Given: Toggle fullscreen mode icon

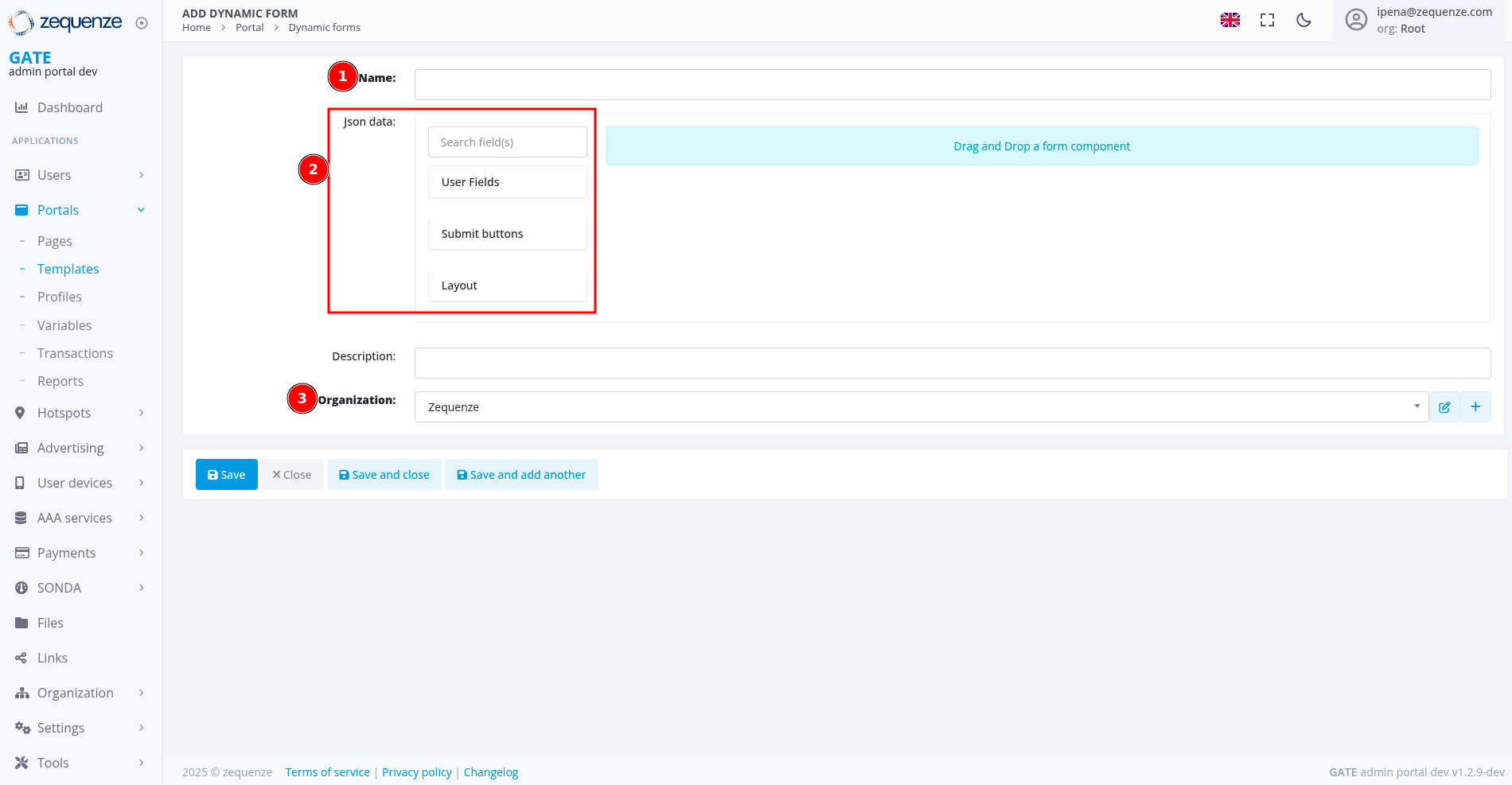Looking at the screenshot, I should (x=1267, y=20).
